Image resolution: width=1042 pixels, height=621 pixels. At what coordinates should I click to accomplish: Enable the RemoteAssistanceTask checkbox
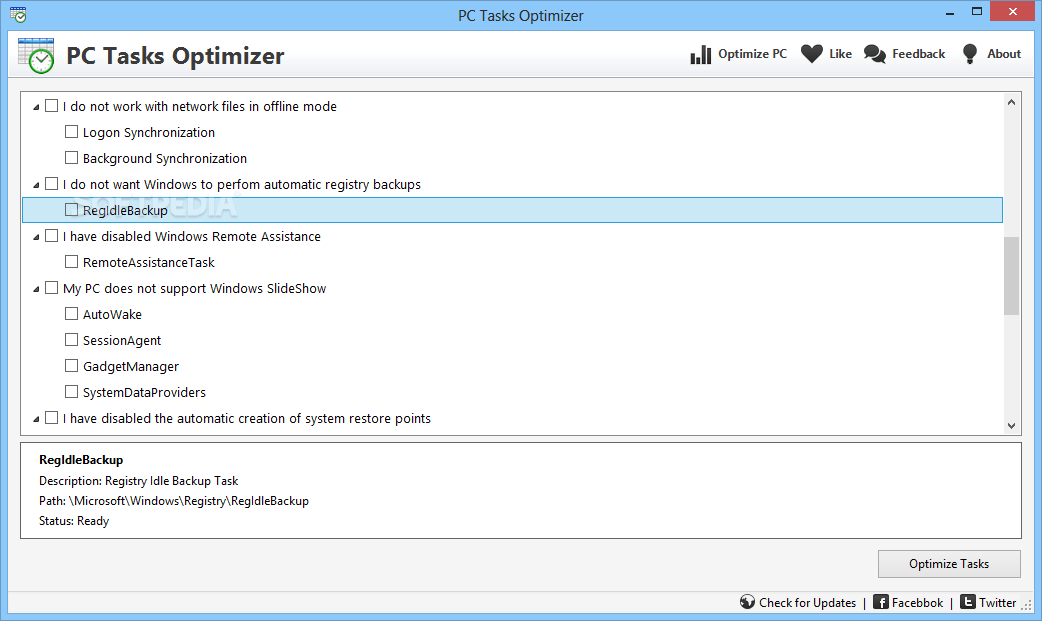tap(71, 261)
